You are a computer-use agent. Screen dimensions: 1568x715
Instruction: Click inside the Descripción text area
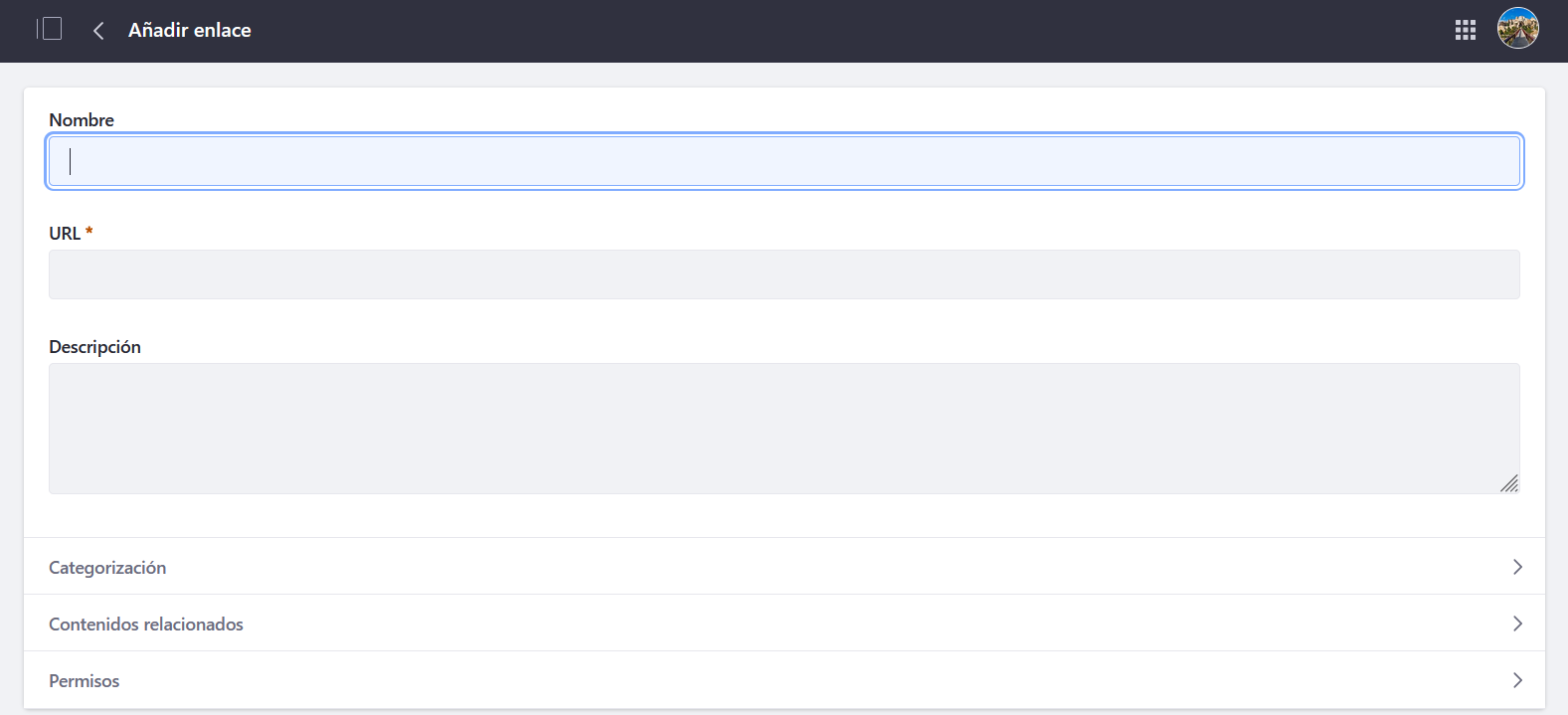784,428
